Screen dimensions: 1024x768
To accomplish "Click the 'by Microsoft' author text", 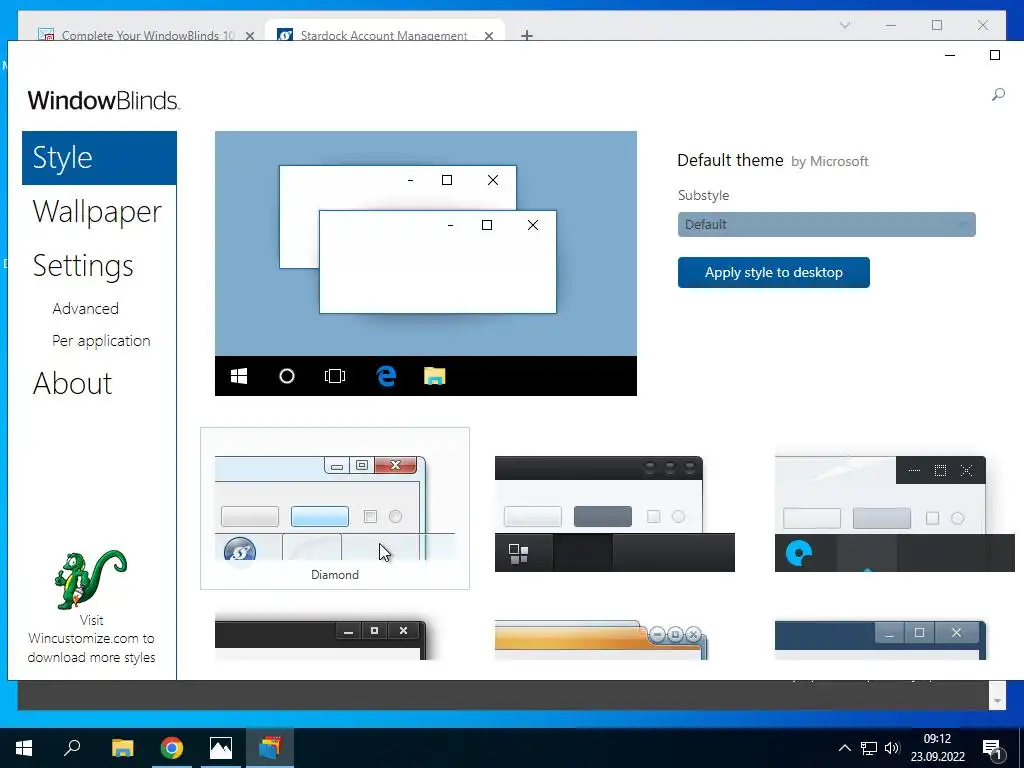I will tap(829, 161).
